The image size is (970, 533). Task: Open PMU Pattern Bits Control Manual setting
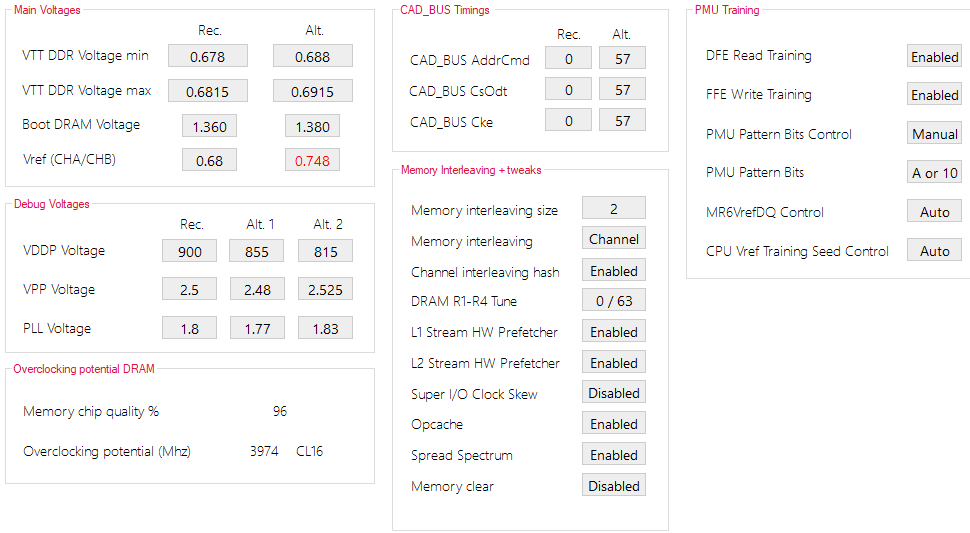[935, 134]
